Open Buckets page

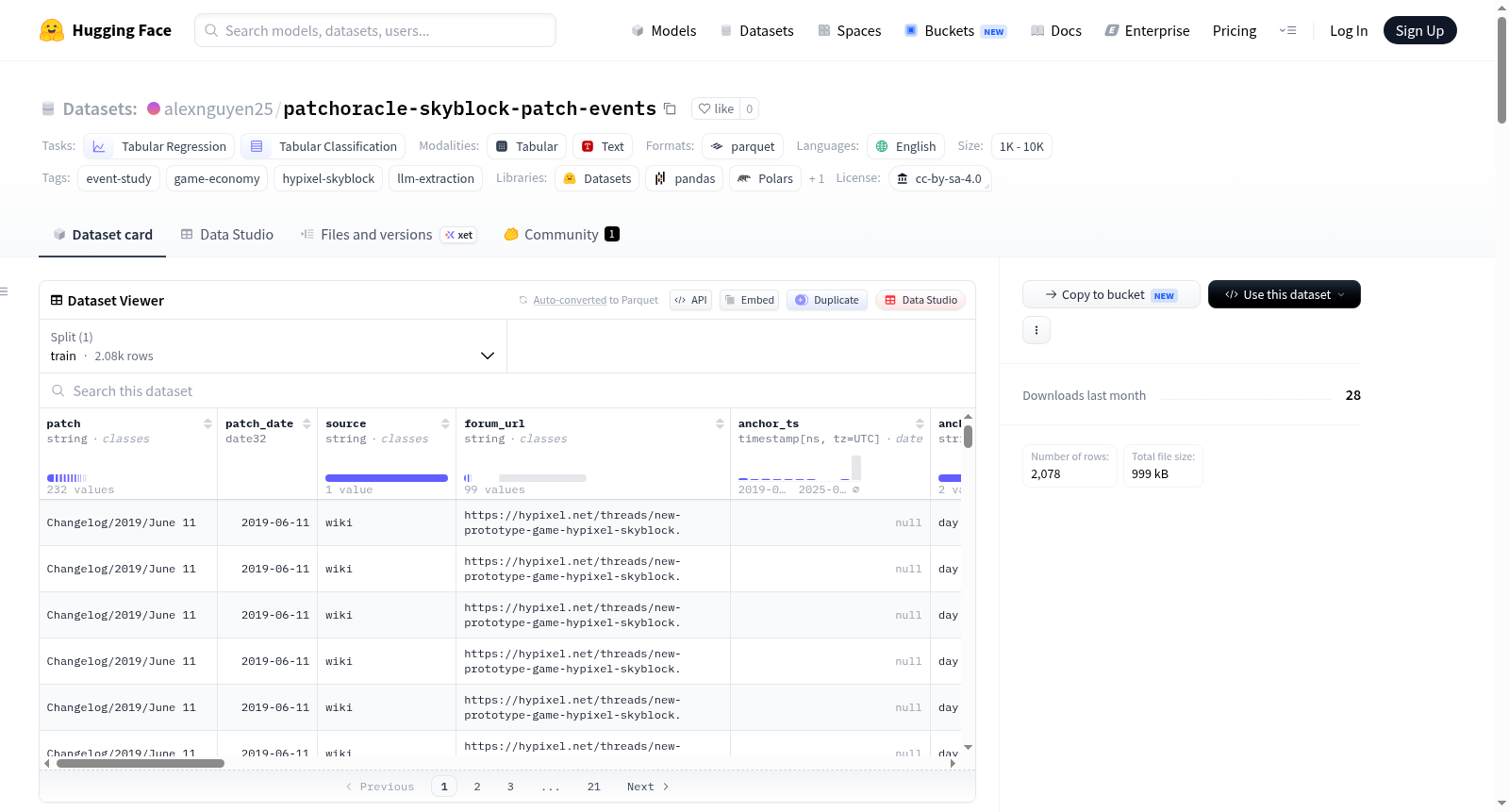point(955,30)
